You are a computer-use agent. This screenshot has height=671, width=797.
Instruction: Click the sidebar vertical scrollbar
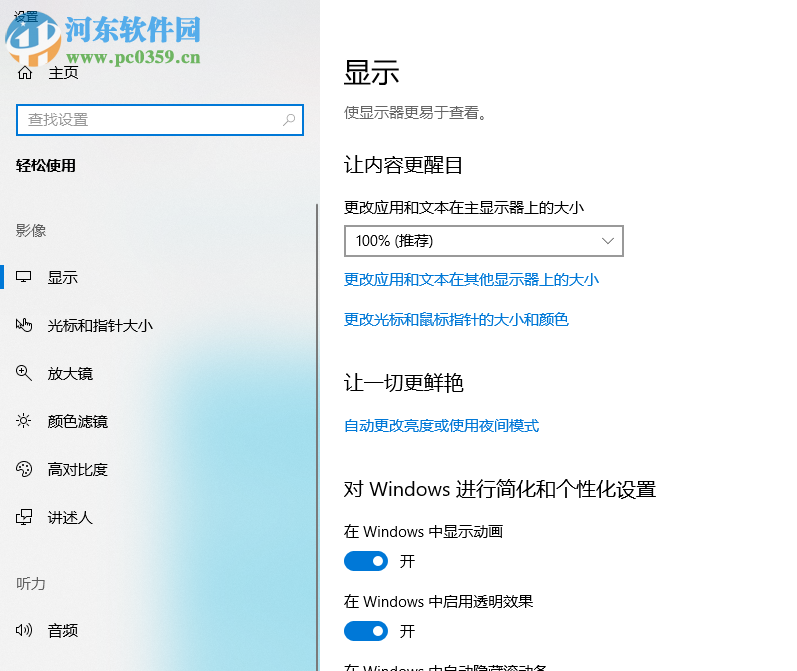pos(317,437)
